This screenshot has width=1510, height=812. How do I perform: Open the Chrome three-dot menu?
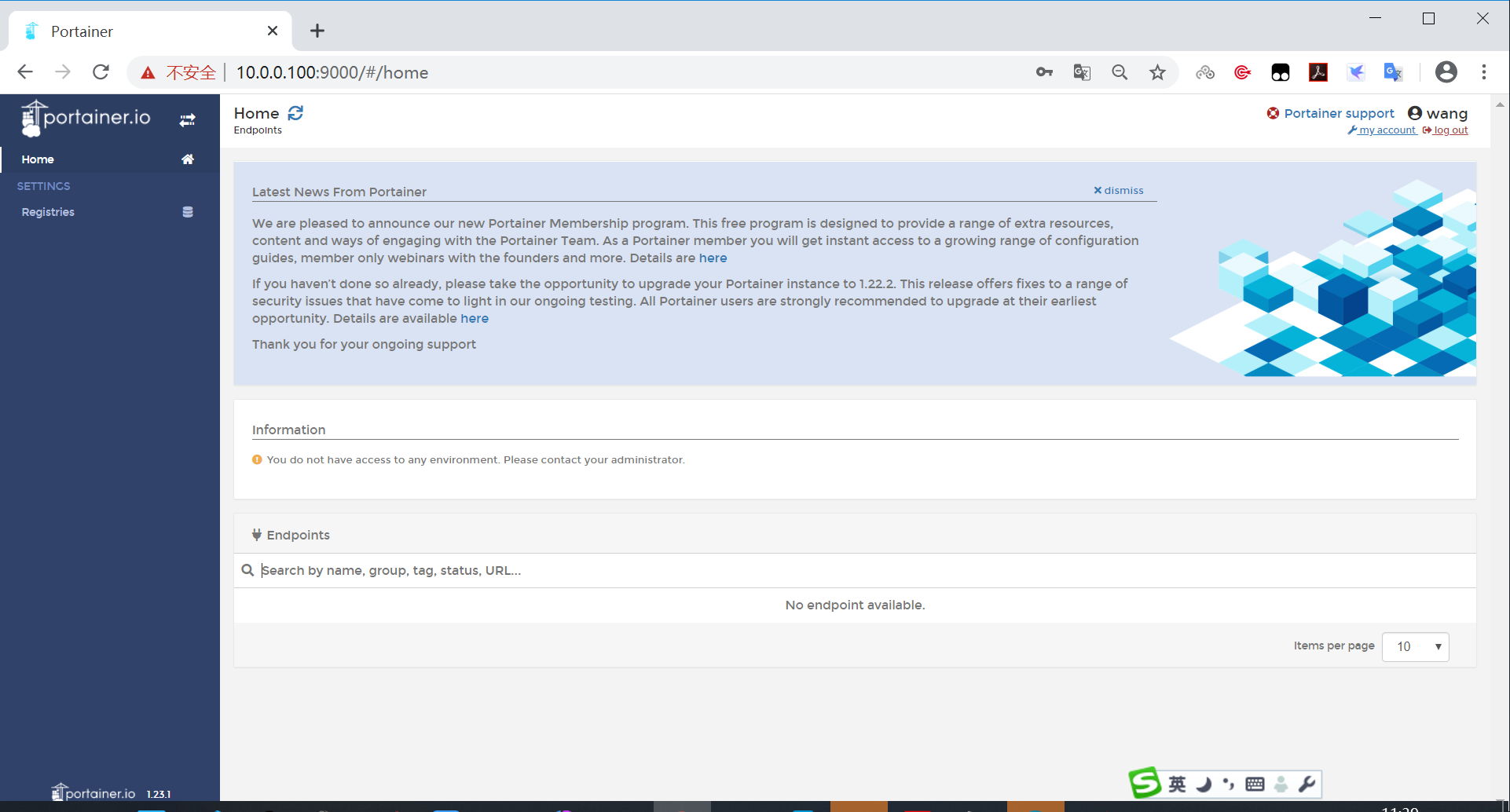(x=1484, y=72)
